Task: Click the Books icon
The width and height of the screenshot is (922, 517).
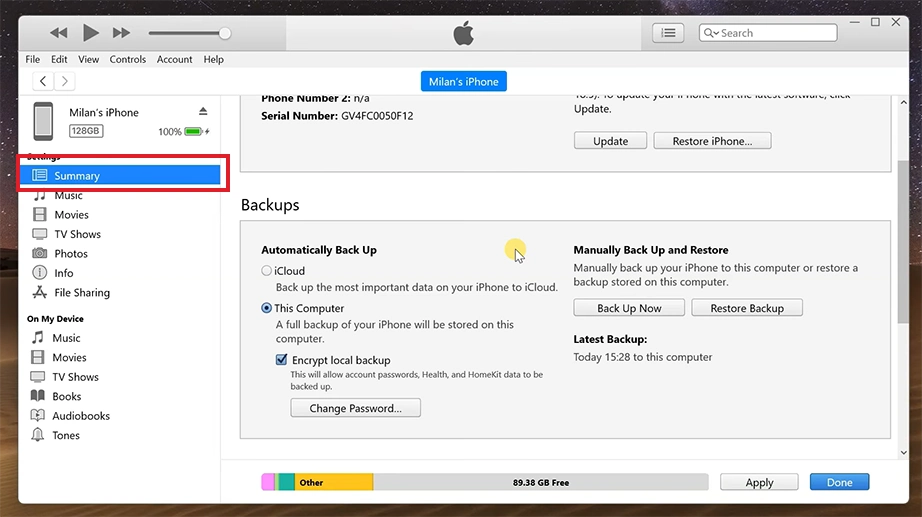Action: (38, 395)
